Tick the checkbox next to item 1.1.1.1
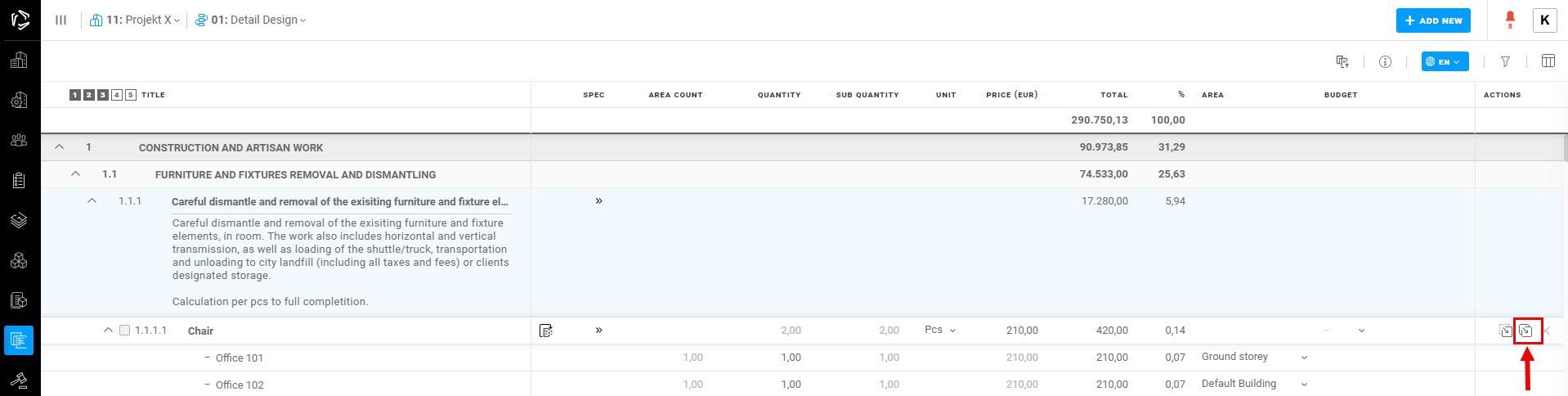 pos(125,331)
